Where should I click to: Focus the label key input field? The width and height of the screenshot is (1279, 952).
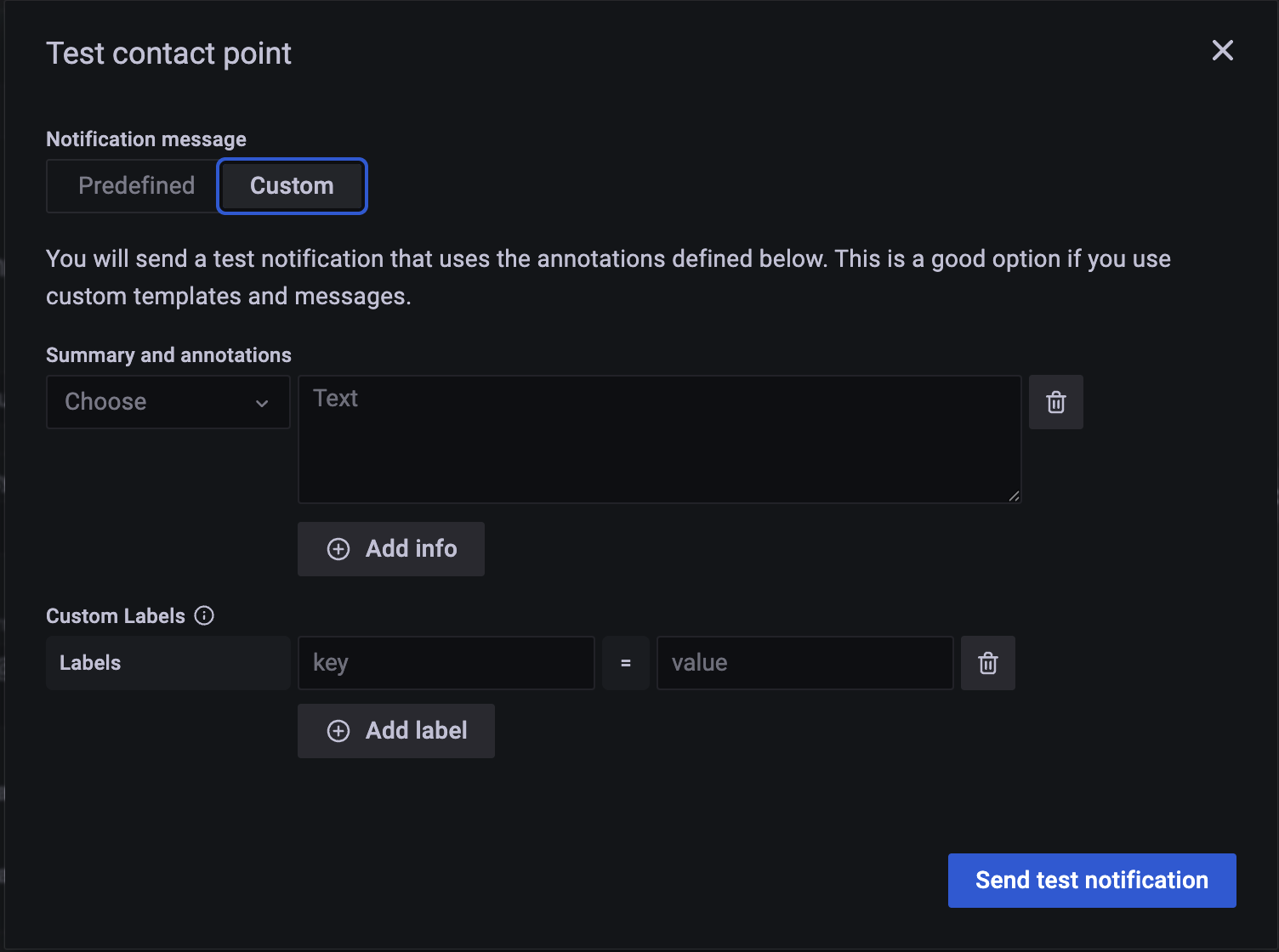tap(446, 663)
